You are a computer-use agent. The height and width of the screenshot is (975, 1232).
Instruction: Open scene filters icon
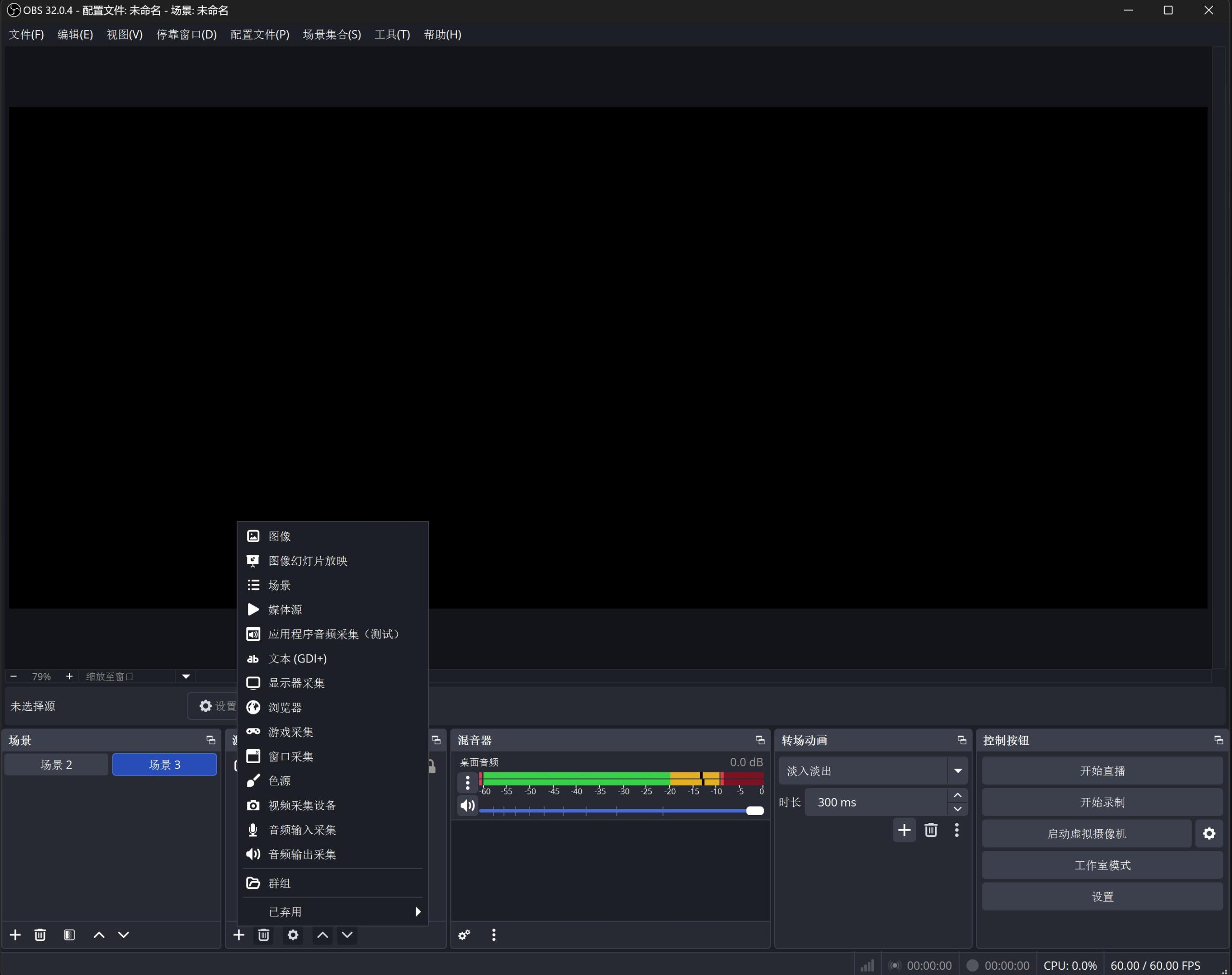69,935
